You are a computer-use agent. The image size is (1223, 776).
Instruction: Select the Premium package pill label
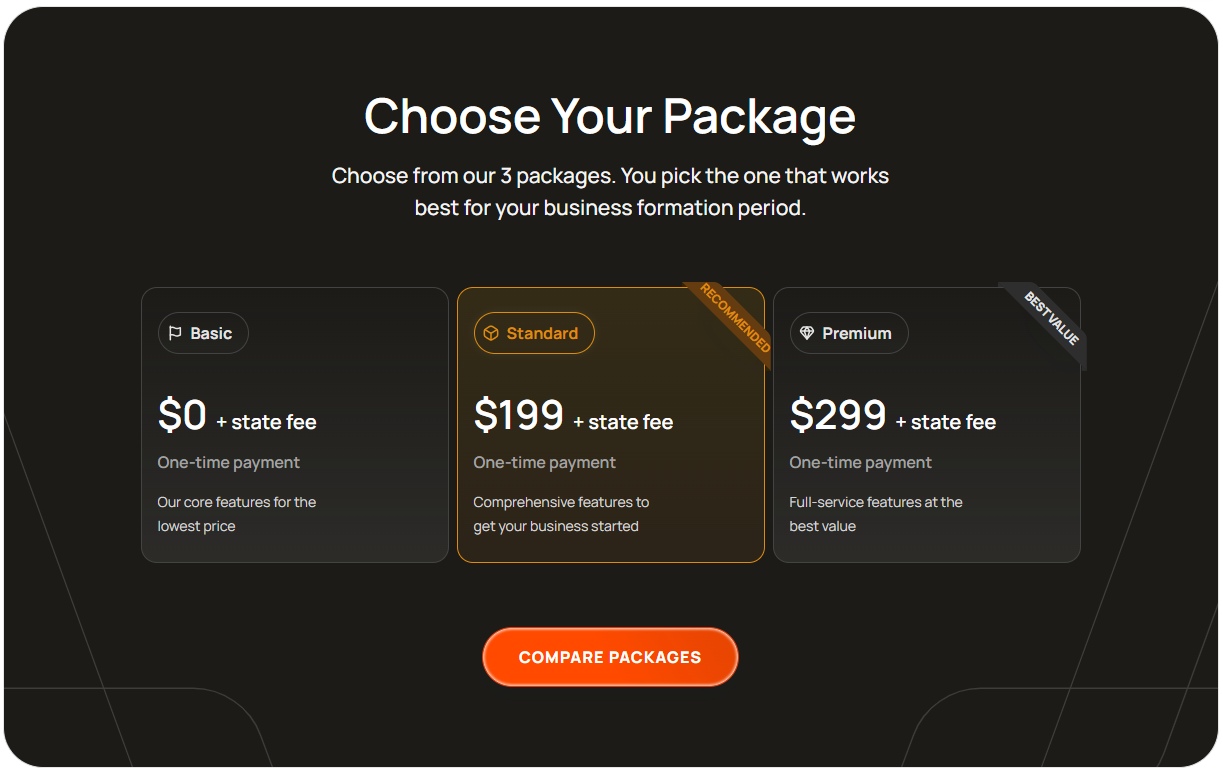click(849, 334)
